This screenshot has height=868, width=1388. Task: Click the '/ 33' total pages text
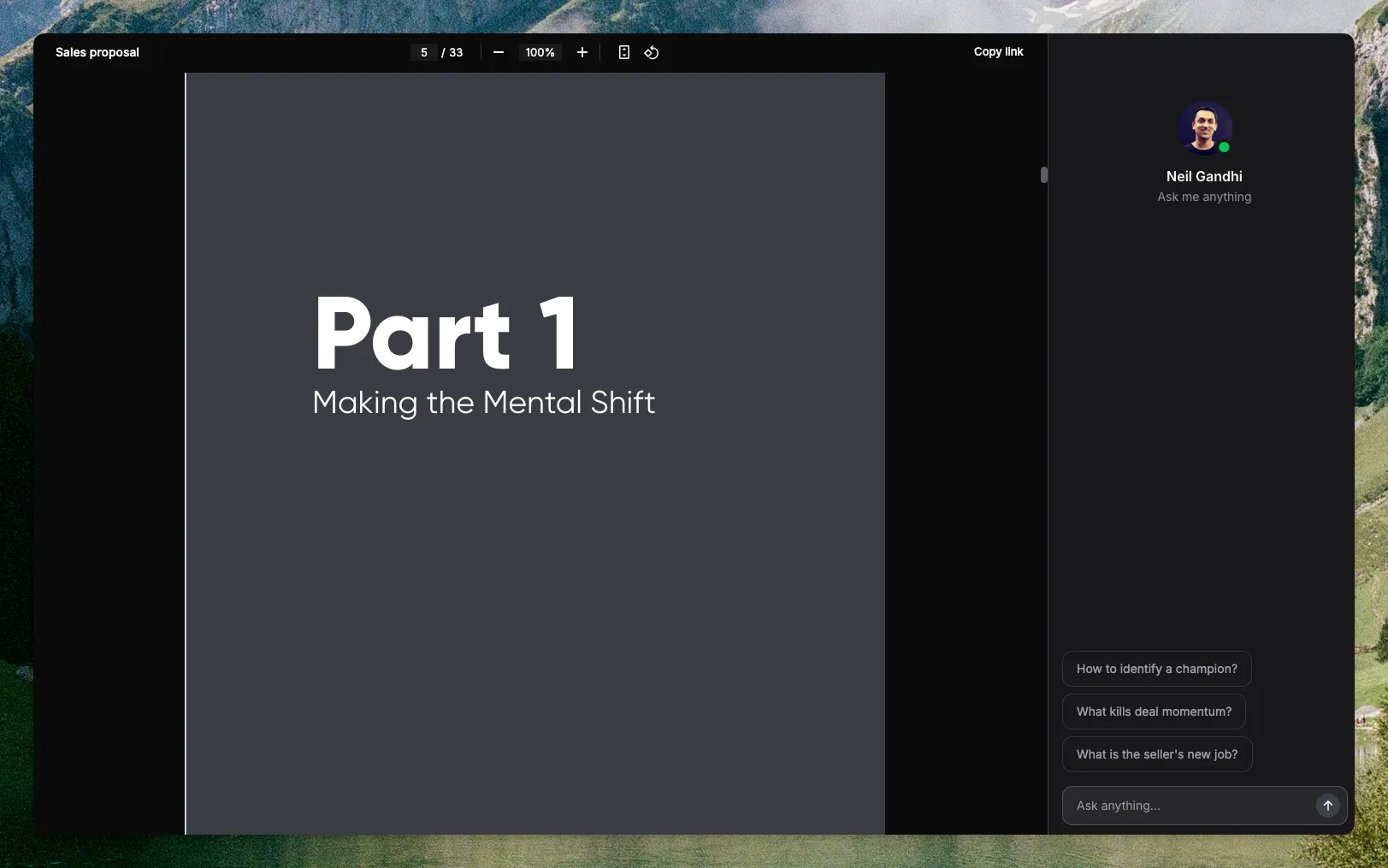point(452,52)
